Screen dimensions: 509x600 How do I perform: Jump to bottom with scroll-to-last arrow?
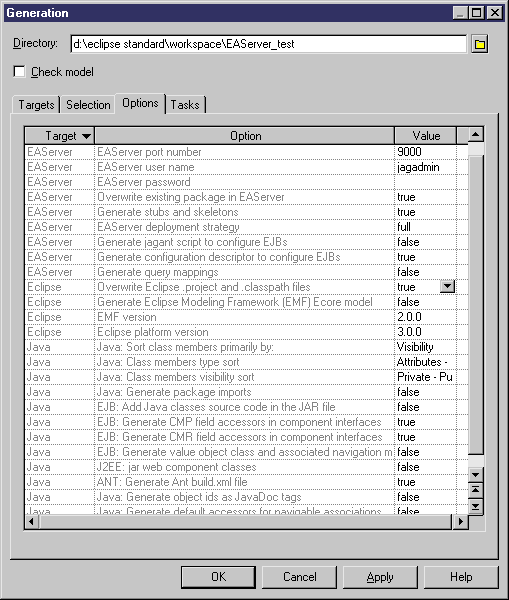(476, 506)
